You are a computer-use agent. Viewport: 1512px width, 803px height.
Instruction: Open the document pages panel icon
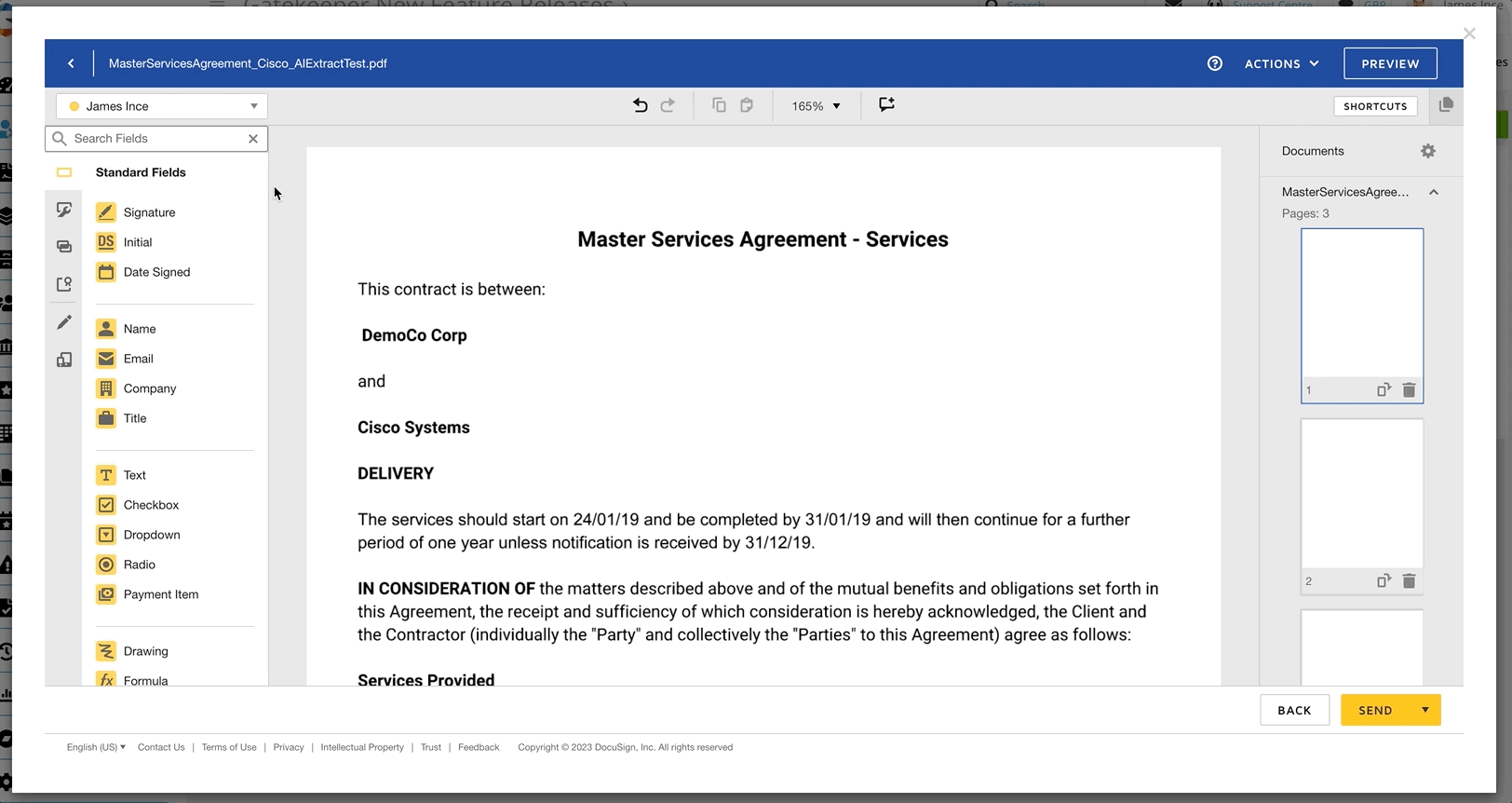(x=1446, y=105)
